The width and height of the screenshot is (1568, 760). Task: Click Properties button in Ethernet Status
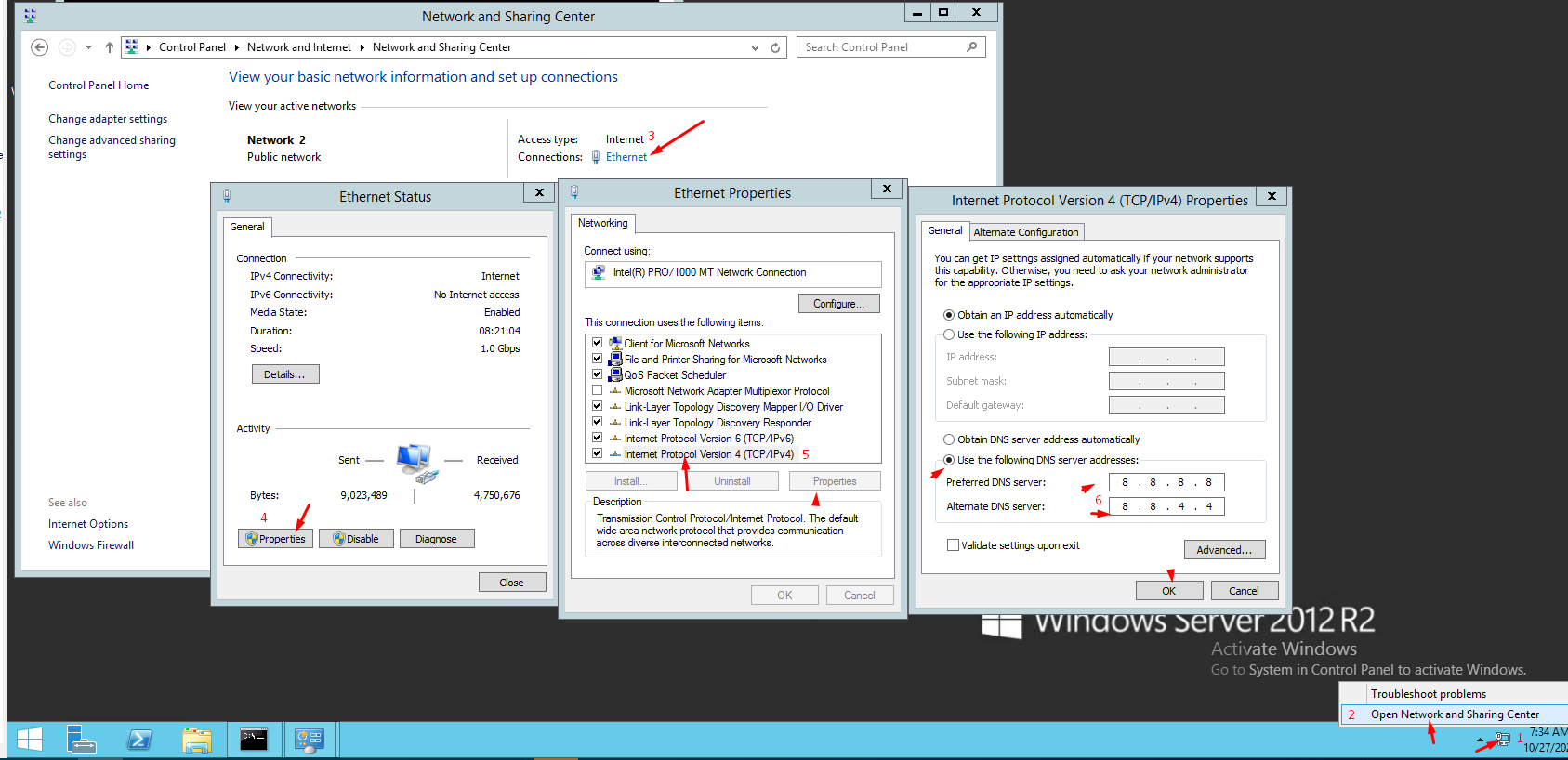click(x=275, y=539)
